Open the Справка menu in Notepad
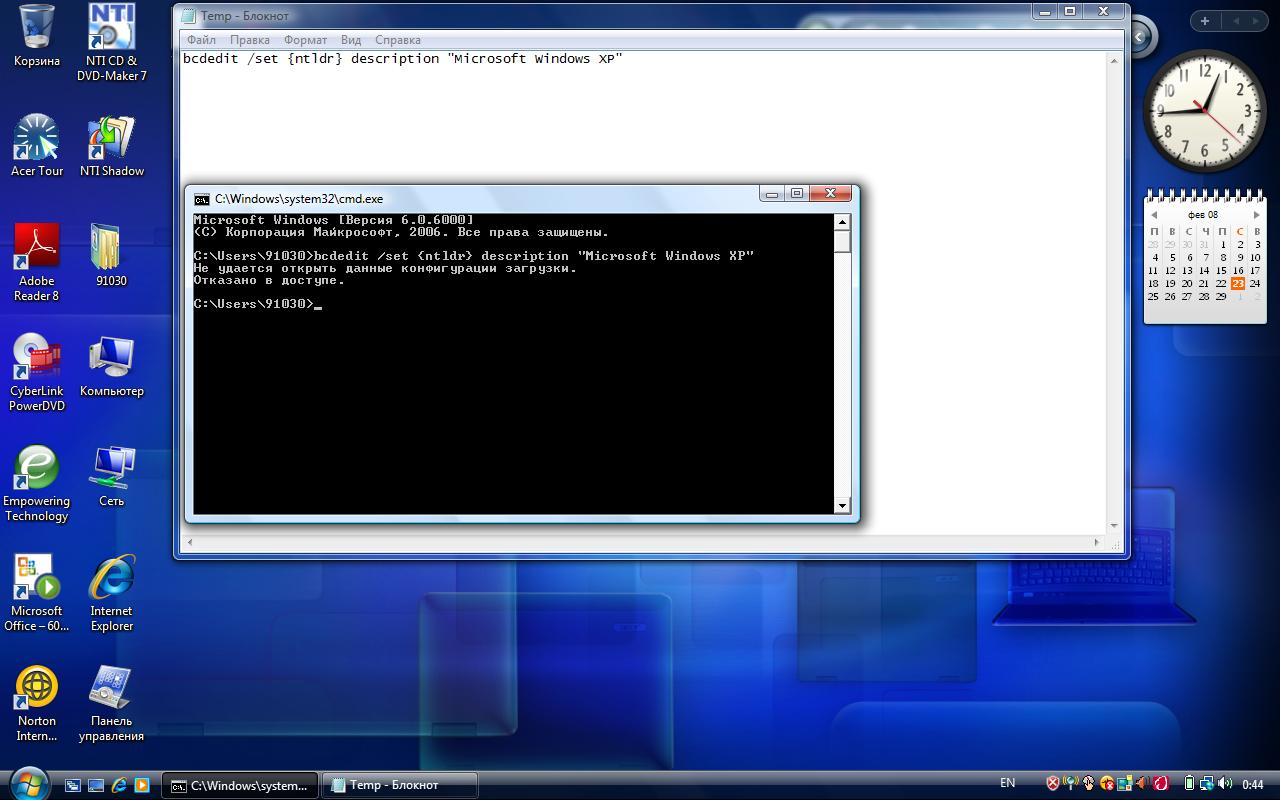 [397, 40]
